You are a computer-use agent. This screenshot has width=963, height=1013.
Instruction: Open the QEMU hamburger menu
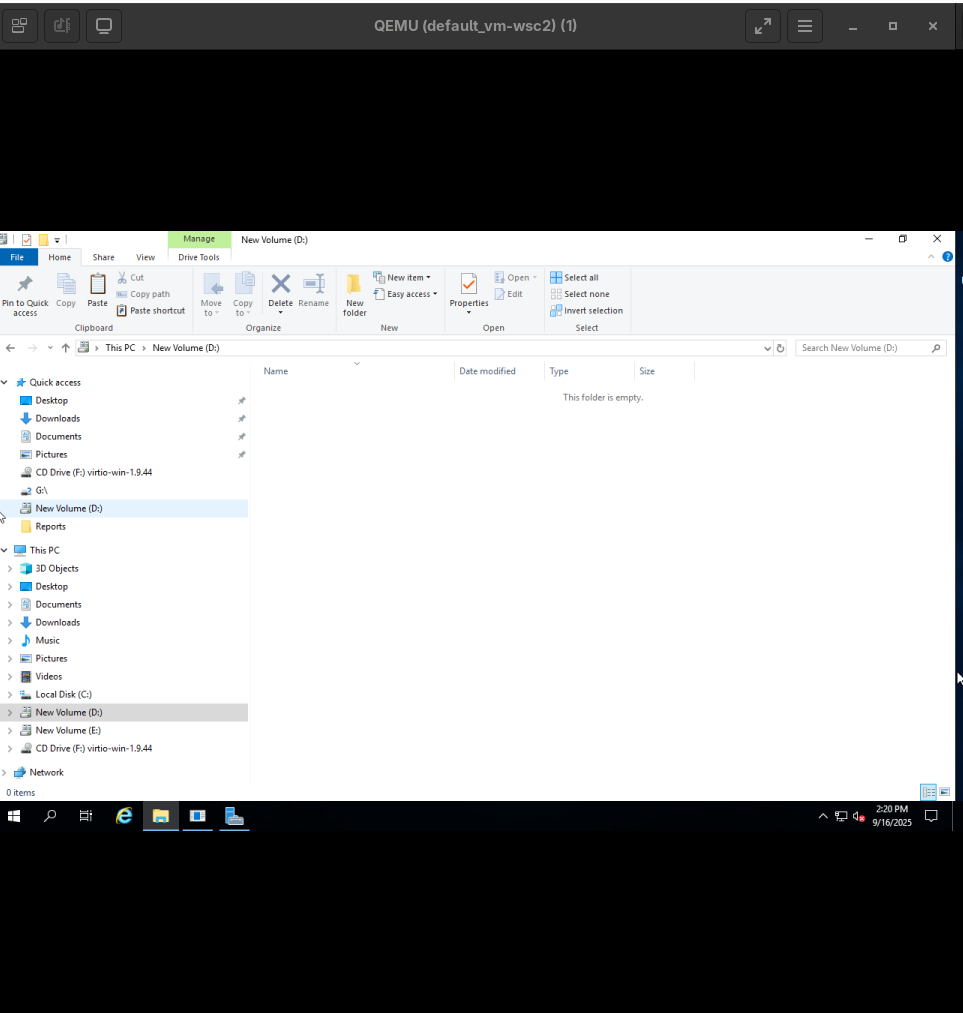(x=805, y=26)
